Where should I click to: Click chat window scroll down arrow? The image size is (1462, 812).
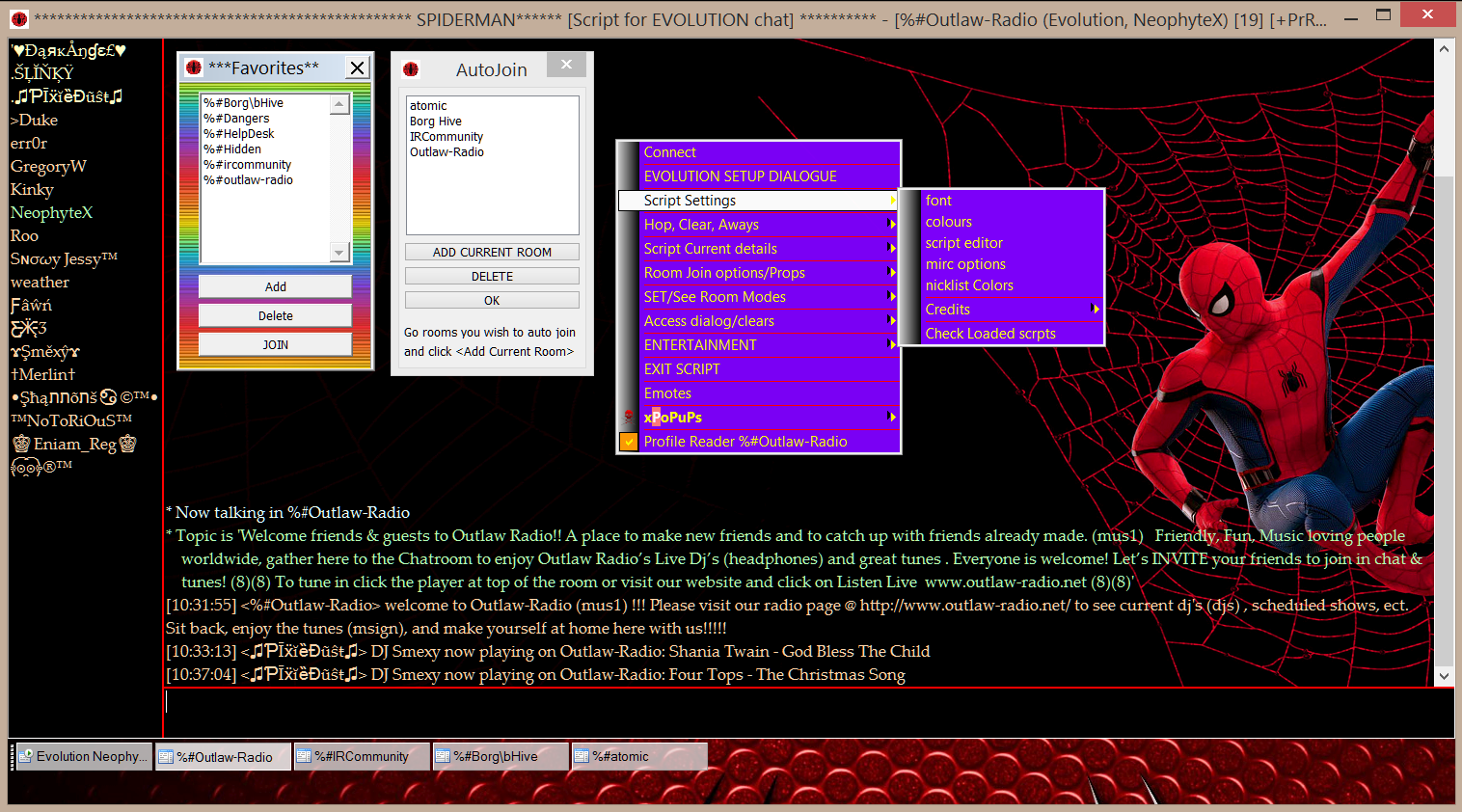[1444, 676]
